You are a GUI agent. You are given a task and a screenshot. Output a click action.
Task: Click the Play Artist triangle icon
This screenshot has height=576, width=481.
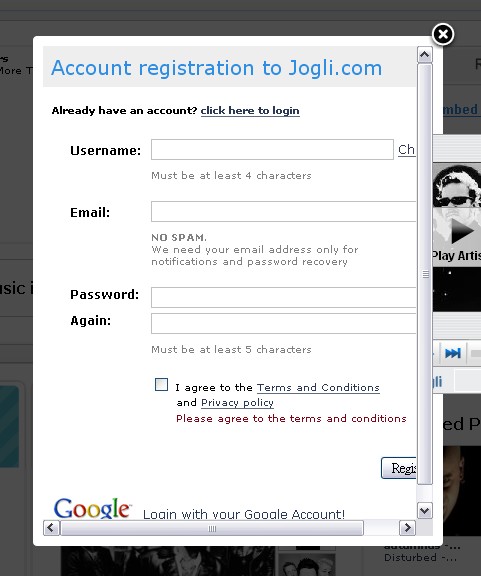pos(462,231)
